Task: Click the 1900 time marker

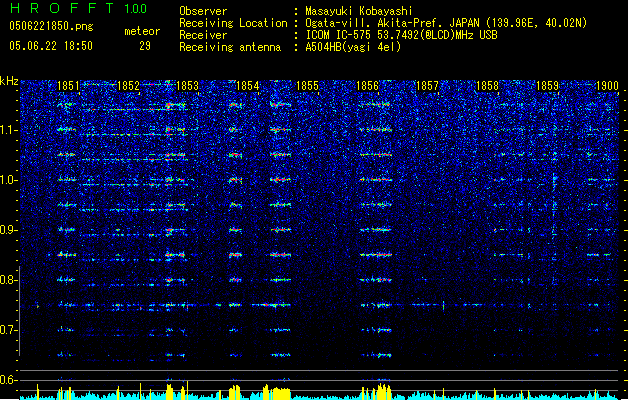Action: (x=607, y=86)
